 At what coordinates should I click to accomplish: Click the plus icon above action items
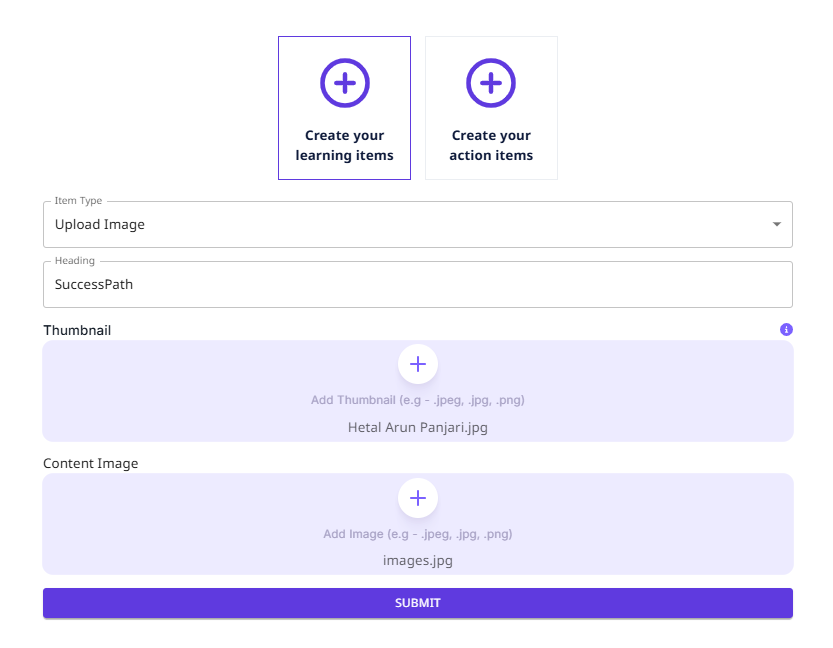click(x=491, y=83)
